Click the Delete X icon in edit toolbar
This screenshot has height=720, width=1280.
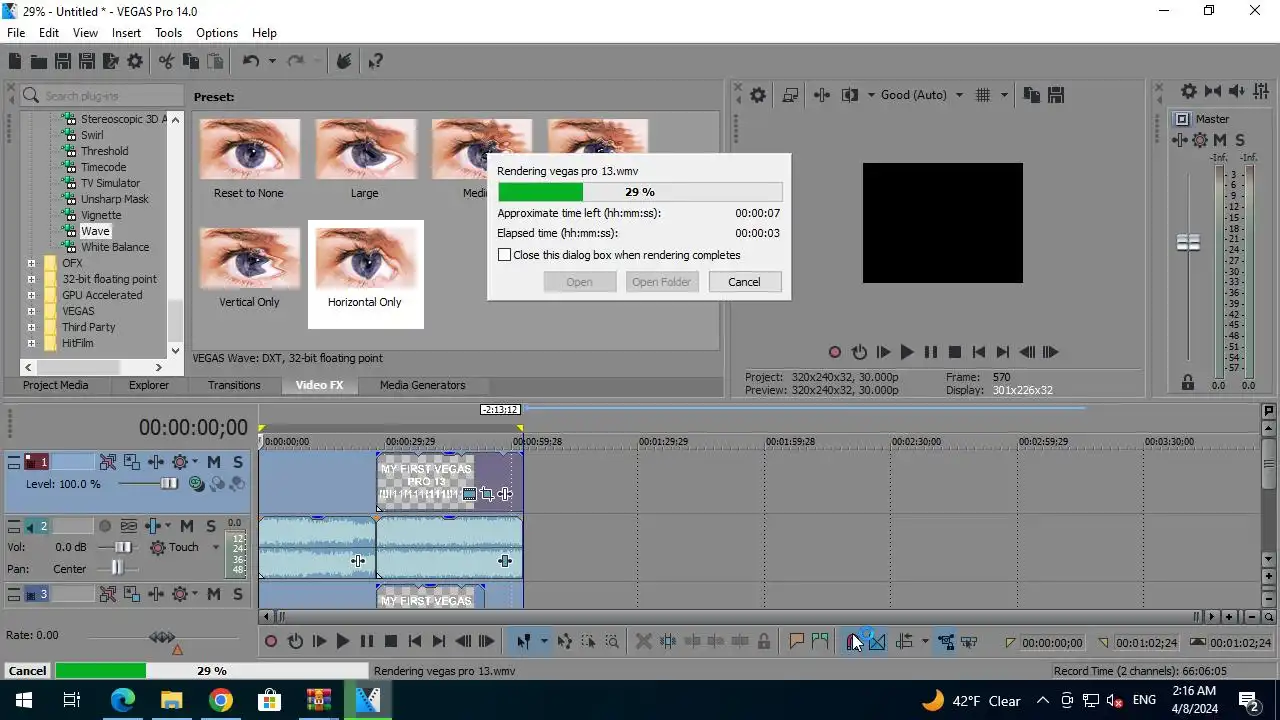coord(644,642)
